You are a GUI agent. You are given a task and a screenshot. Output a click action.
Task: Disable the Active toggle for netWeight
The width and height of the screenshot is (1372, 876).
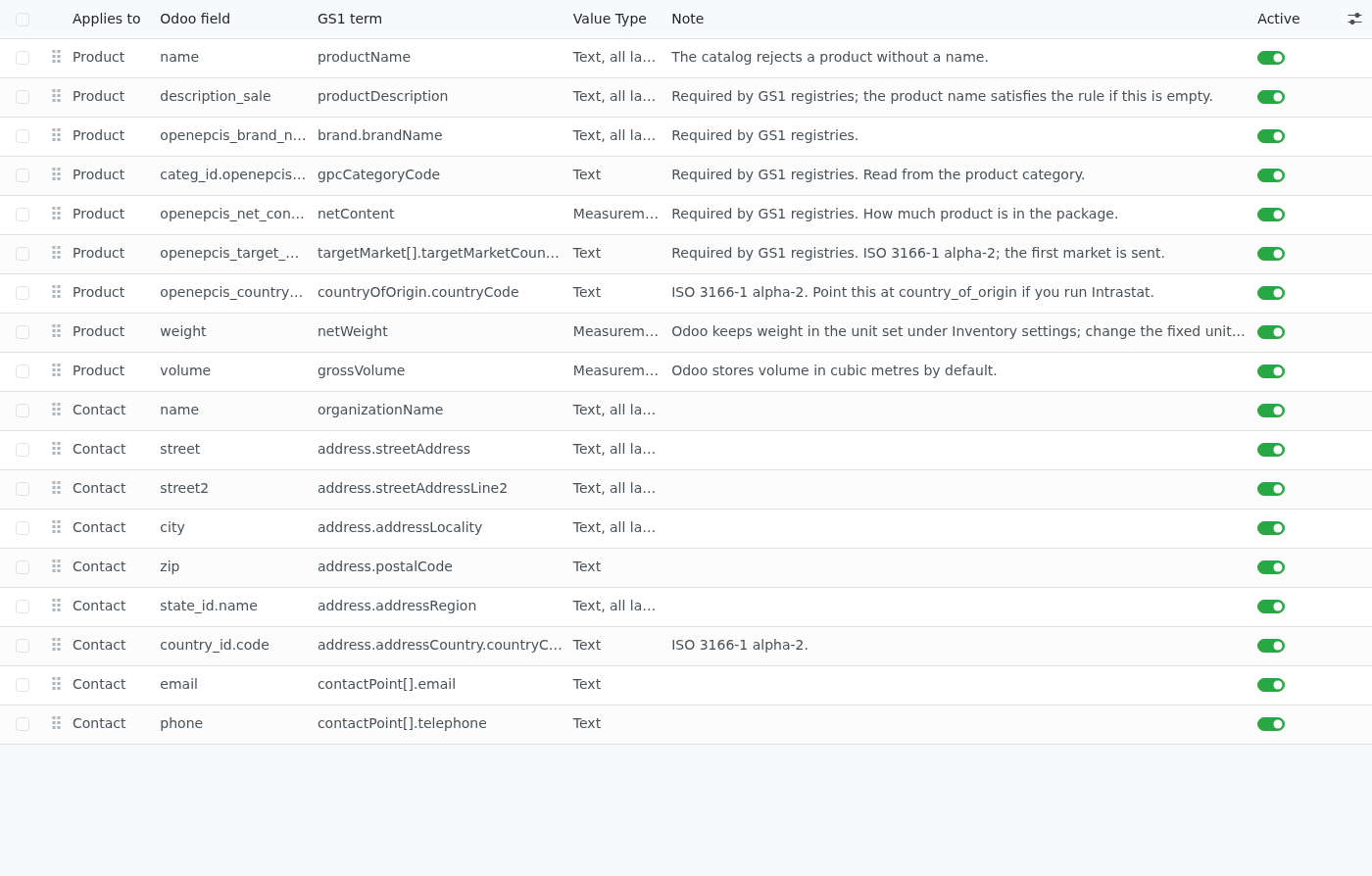point(1271,332)
